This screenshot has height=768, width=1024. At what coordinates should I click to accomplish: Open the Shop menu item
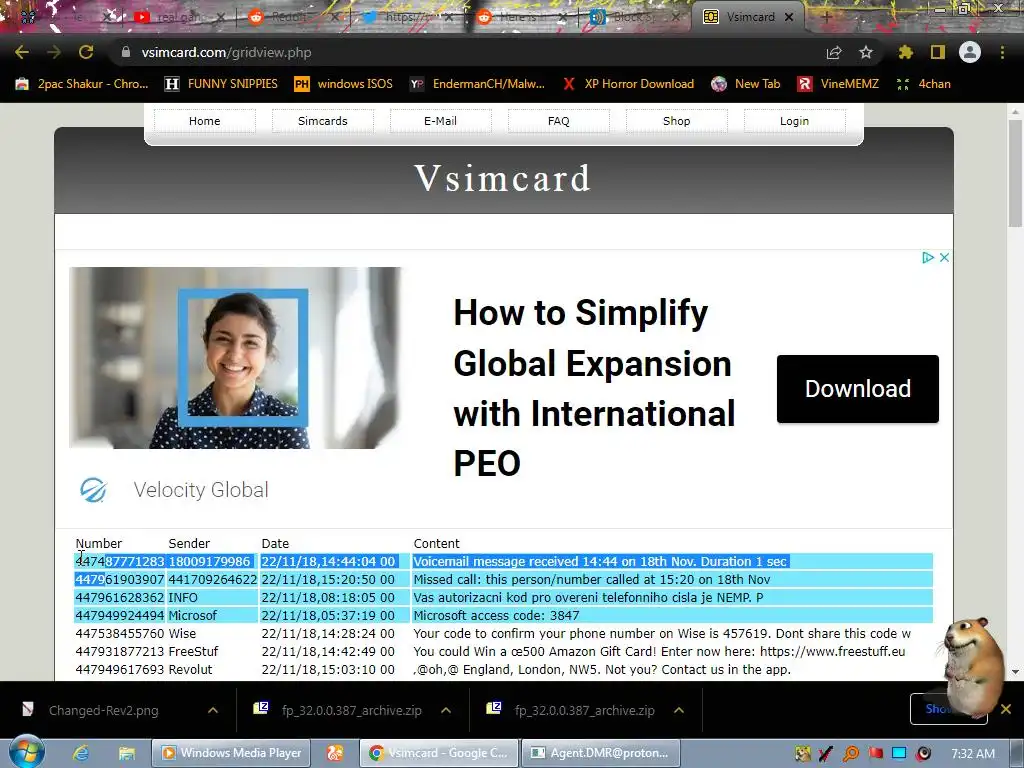[x=677, y=121]
